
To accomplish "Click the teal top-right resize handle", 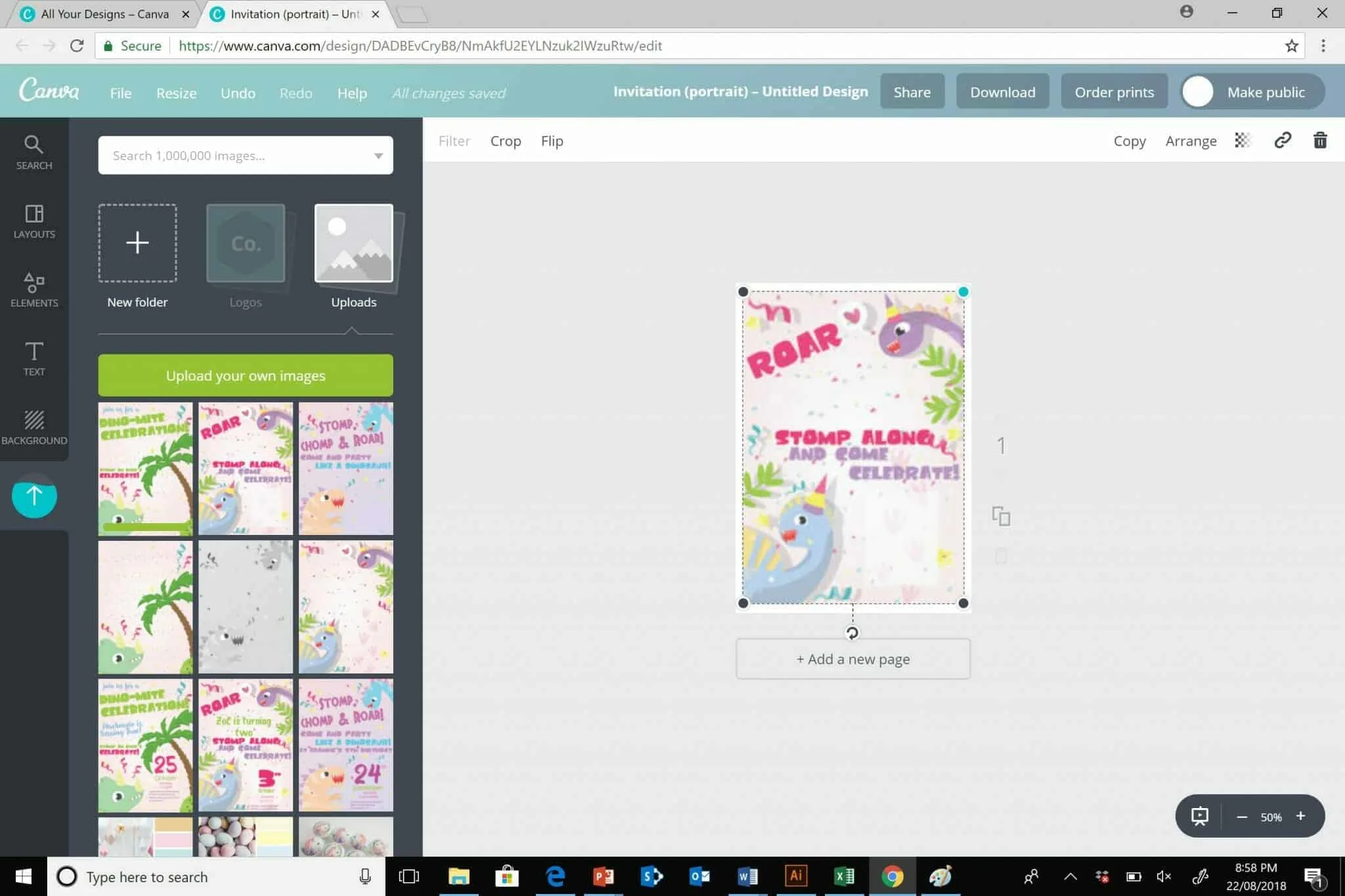I will pyautogui.click(x=963, y=291).
